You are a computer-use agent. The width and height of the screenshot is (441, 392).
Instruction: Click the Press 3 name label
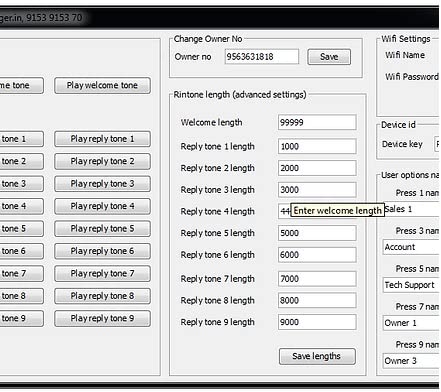point(417,231)
